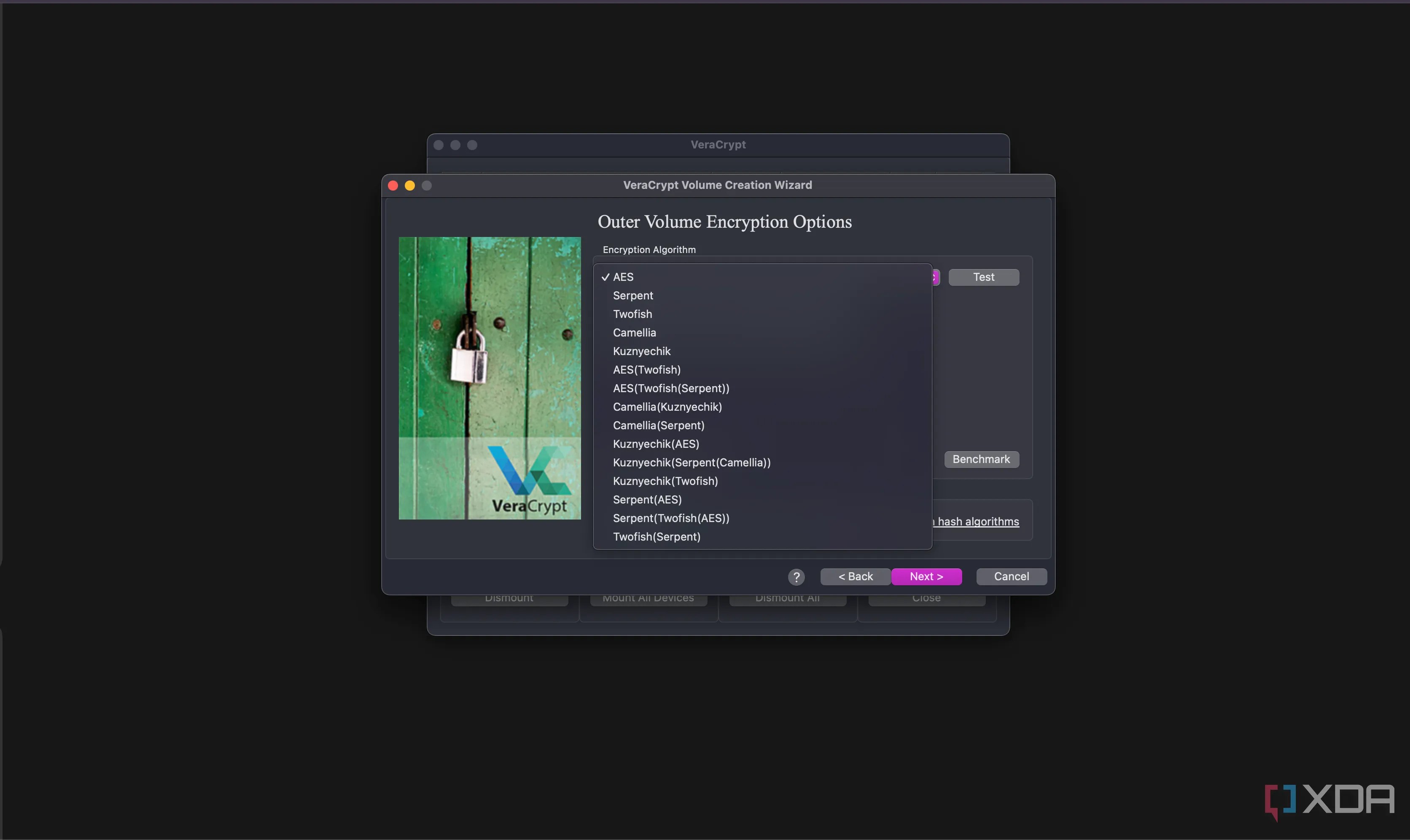The image size is (1410, 840).
Task: Pick Twofish(Serpent) at the list bottom
Action: (657, 537)
